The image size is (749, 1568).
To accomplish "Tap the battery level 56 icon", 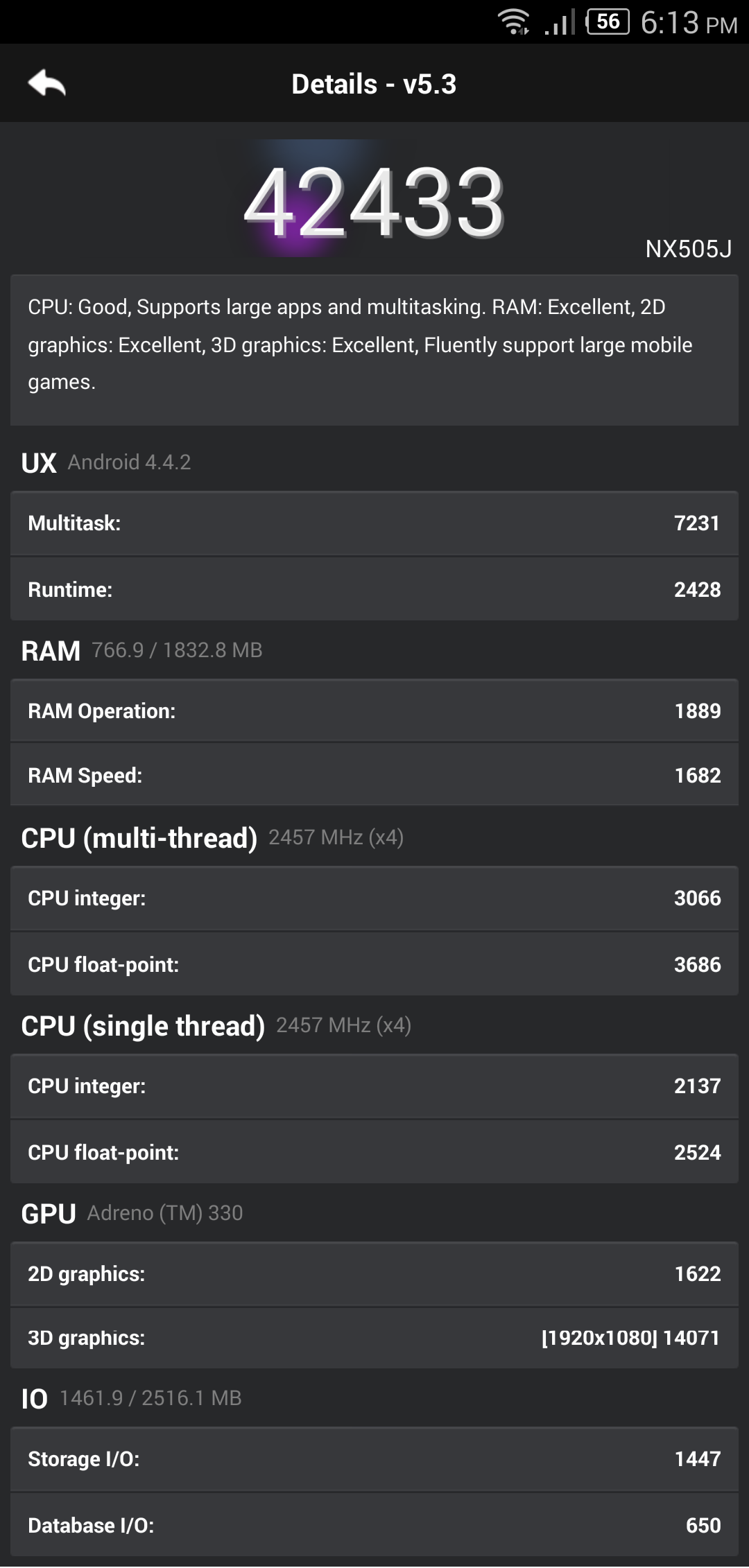I will tap(608, 21).
